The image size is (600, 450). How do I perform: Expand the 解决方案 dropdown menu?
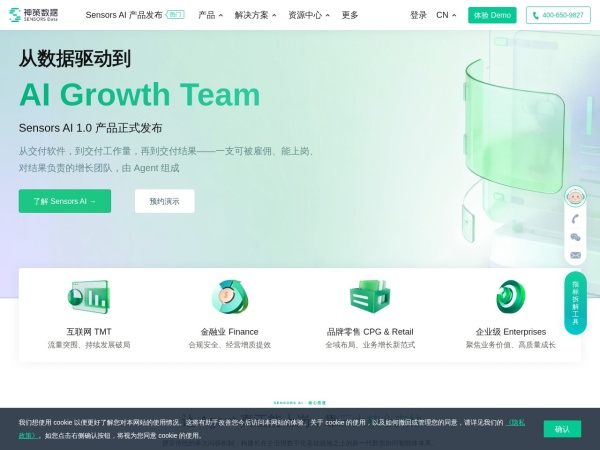255,15
